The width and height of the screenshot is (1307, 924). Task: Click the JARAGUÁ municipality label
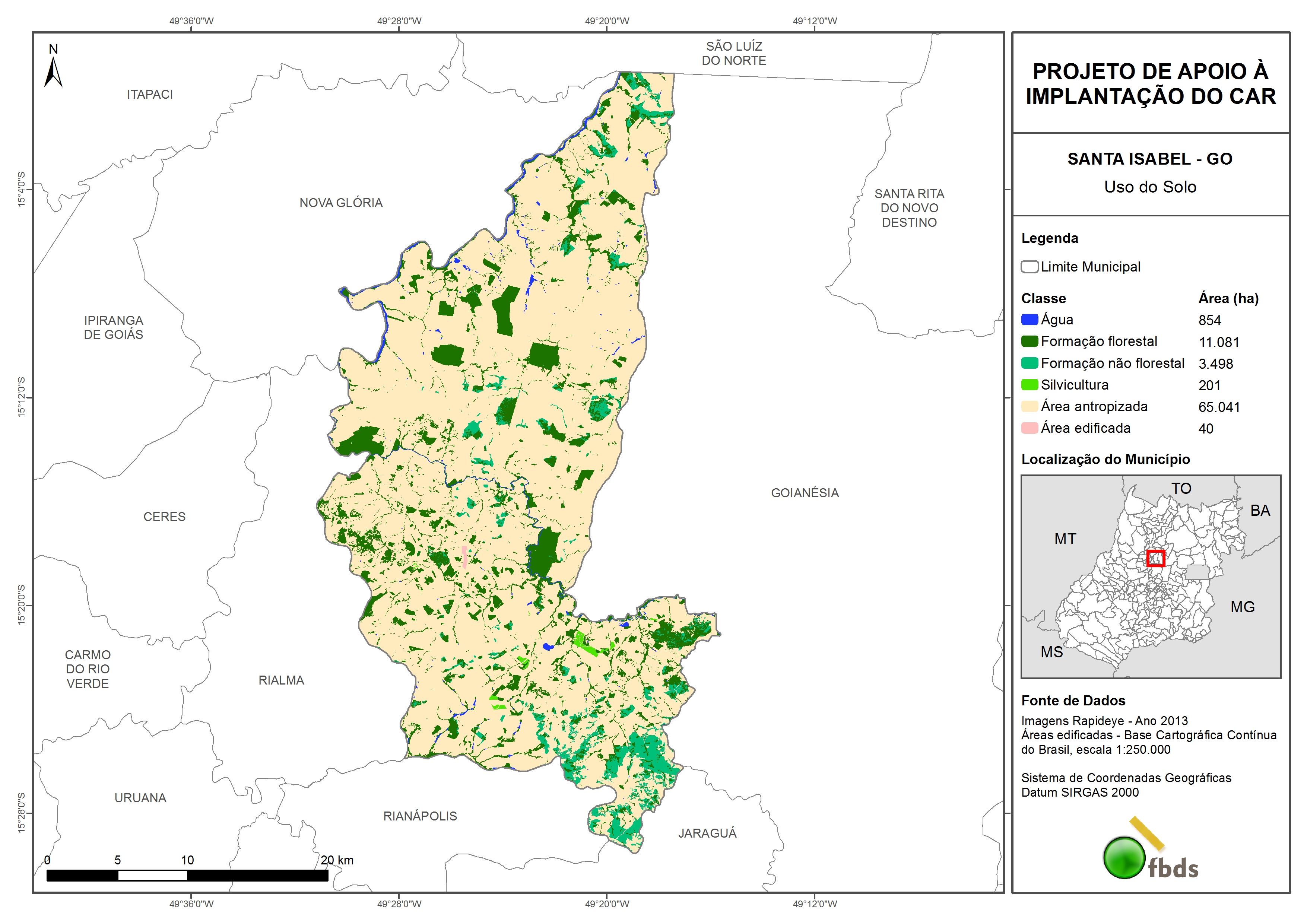click(707, 833)
